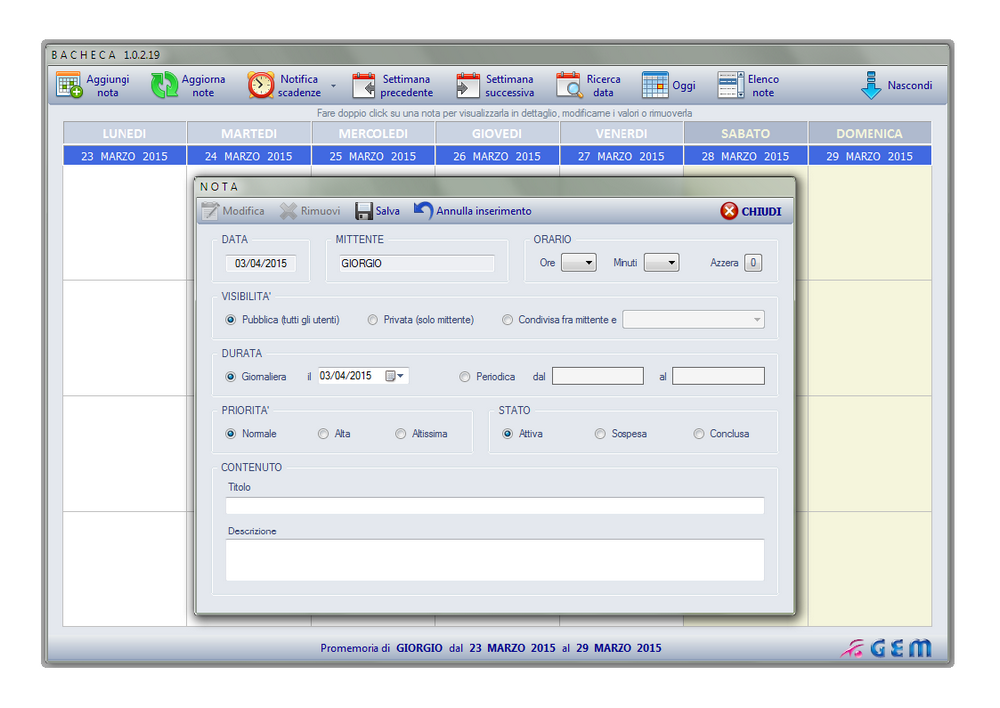The image size is (1000, 708).
Task: Open the Giornaliera date picker dropdown
Action: (x=400, y=377)
